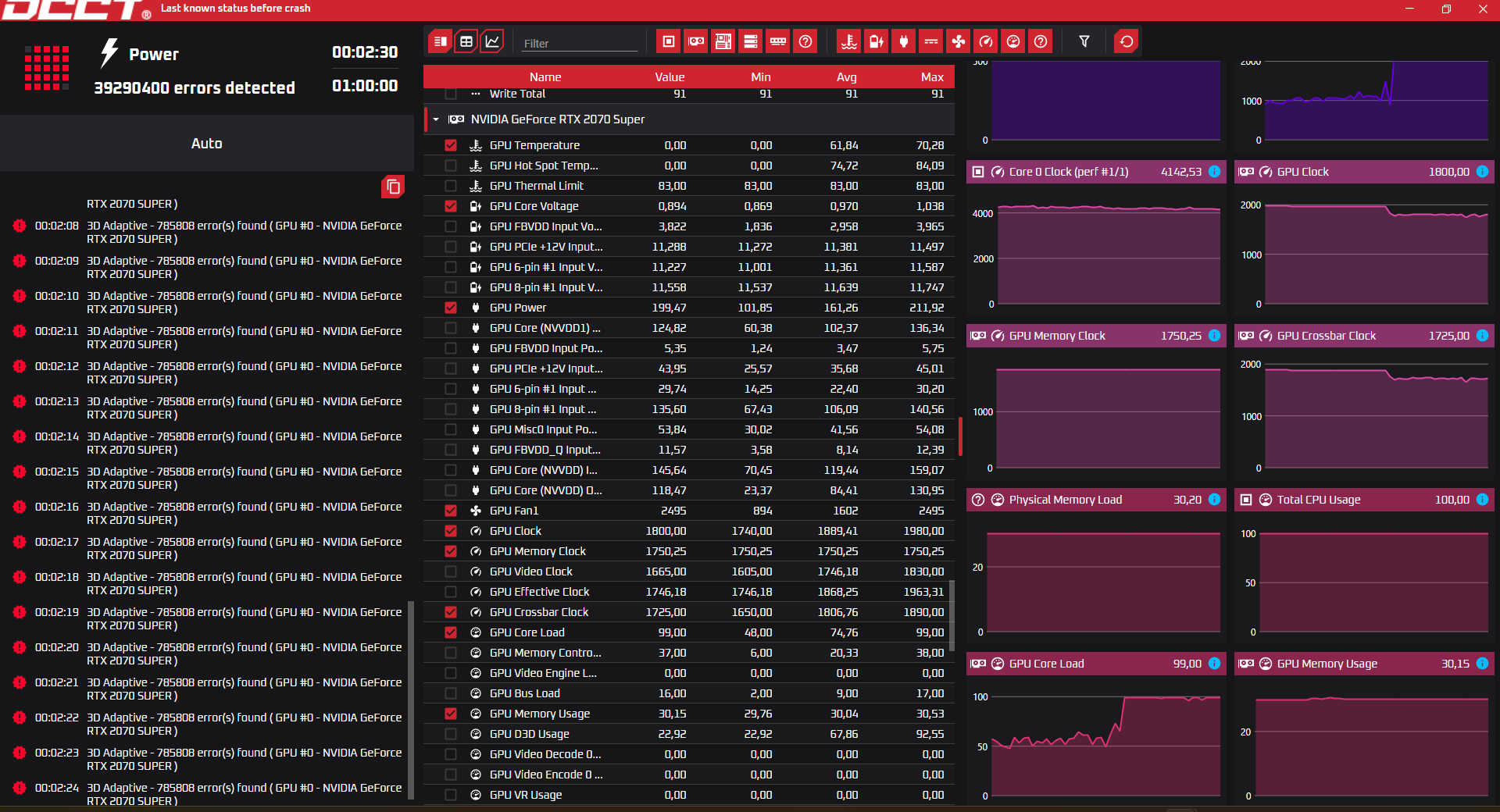Toggle the unknown sensor type filter
1500x812 pixels.
pyautogui.click(x=1041, y=41)
